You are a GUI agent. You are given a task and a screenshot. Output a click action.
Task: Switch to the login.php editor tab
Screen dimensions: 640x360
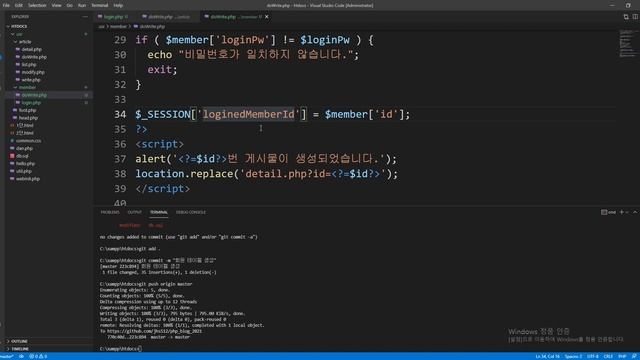tap(113, 17)
